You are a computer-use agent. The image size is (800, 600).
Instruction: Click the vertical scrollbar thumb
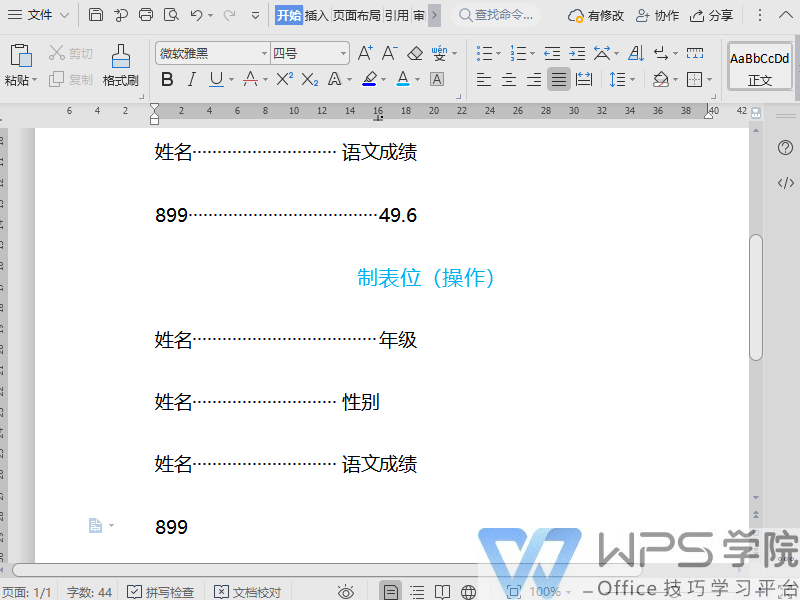[x=756, y=297]
